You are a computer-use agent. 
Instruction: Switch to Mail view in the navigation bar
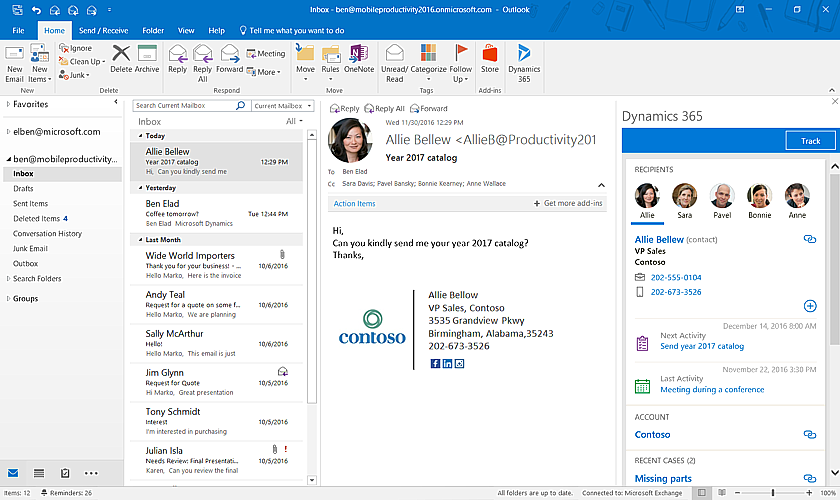click(13, 473)
